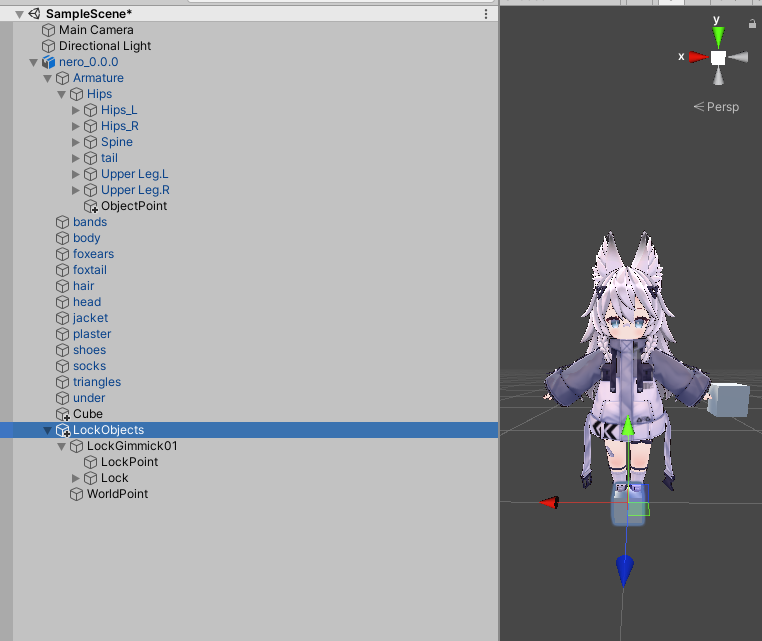Toggle Persp perspective mode label
Screen dimensions: 762x641
click(x=716, y=107)
